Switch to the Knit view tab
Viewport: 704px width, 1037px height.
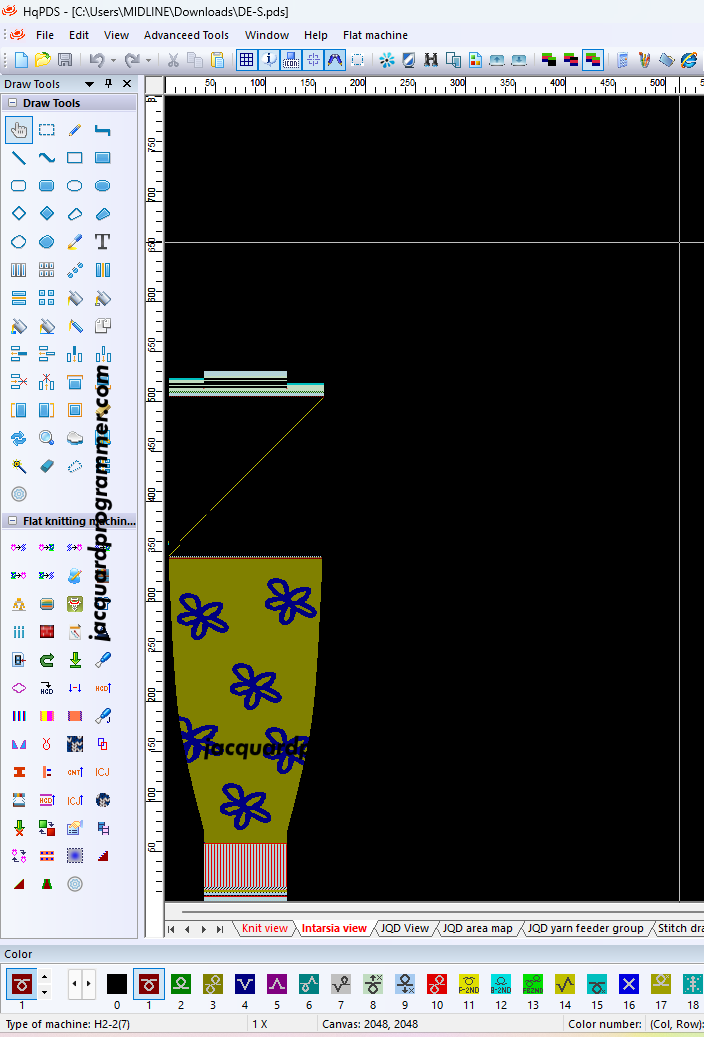click(x=264, y=929)
